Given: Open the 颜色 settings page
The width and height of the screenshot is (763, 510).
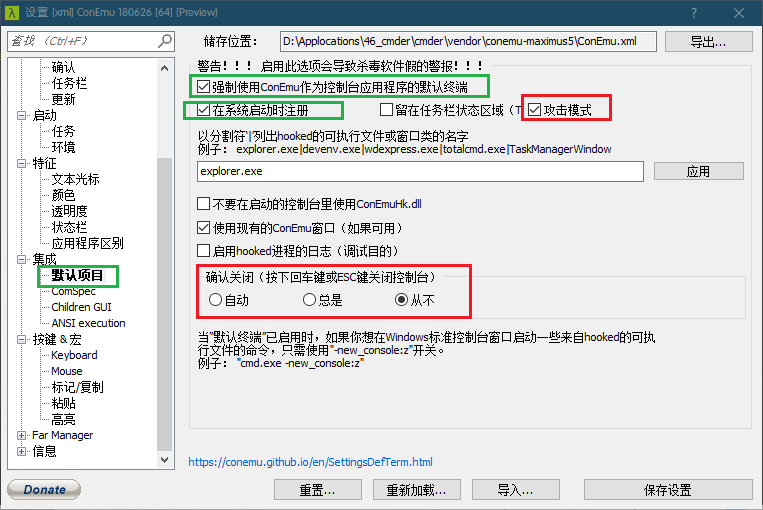Looking at the screenshot, I should click(x=63, y=195).
